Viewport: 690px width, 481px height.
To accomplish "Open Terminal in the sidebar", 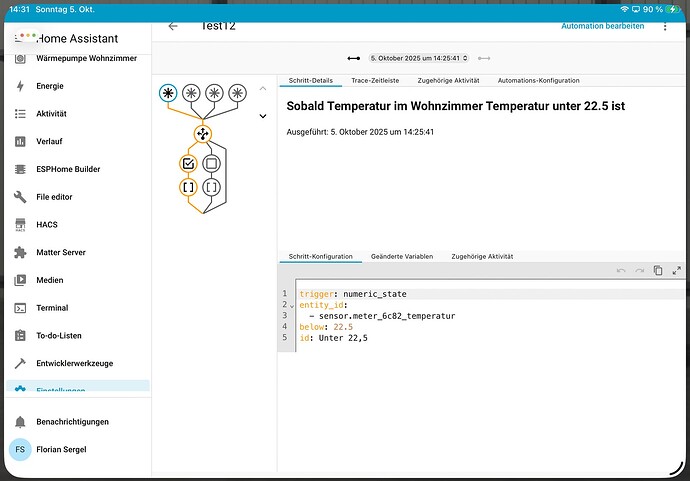I will coord(52,308).
